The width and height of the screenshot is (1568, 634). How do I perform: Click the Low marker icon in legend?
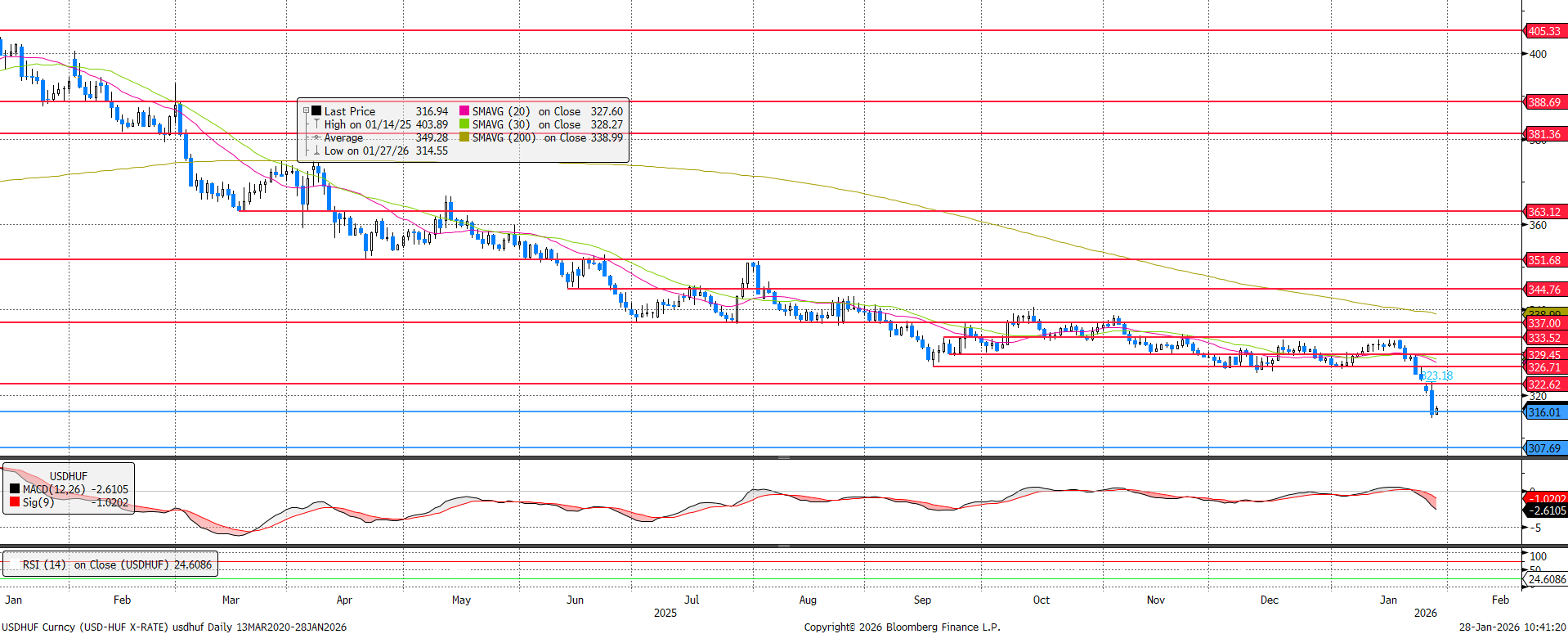click(316, 151)
